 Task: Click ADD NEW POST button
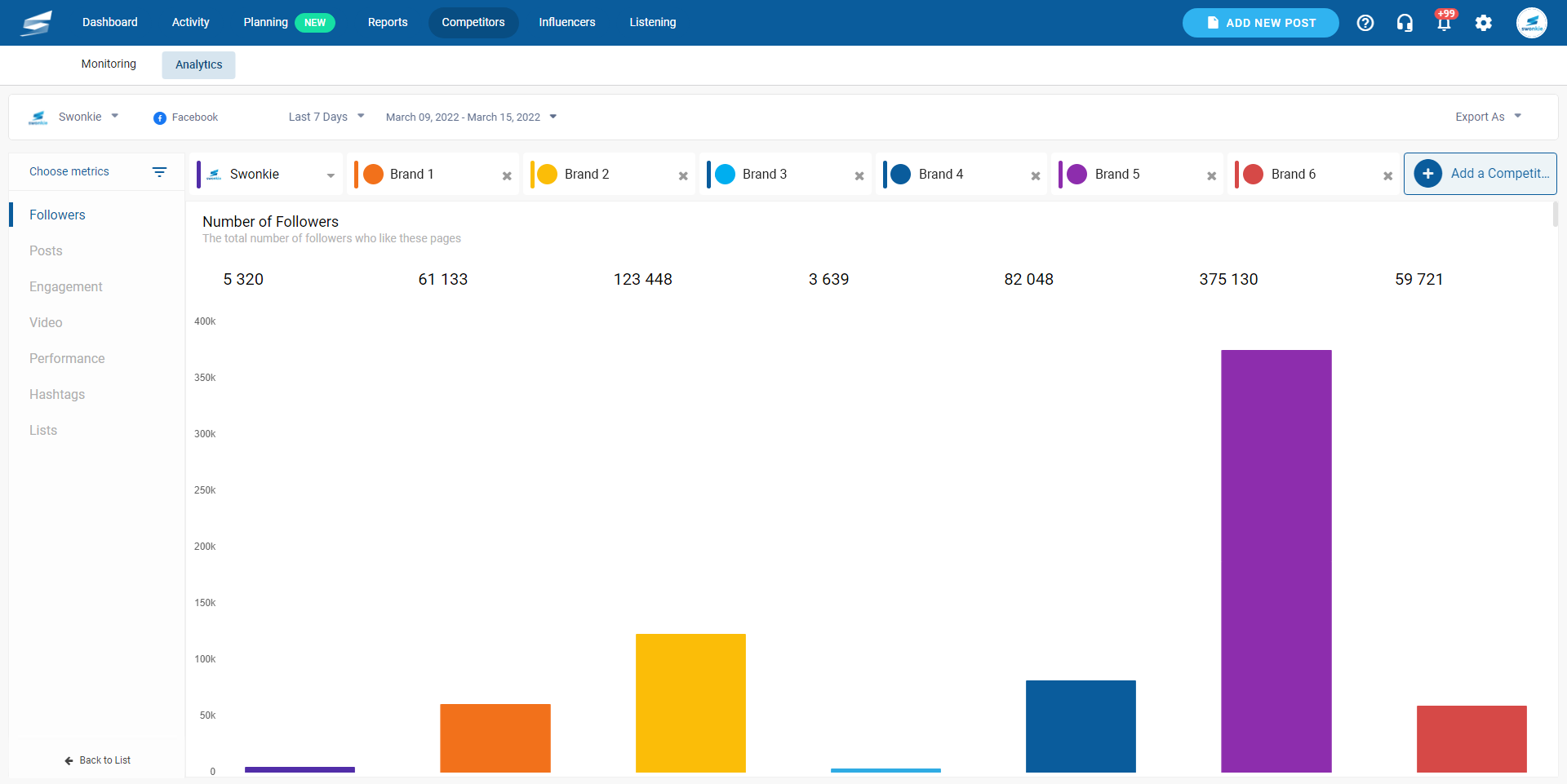(x=1261, y=23)
